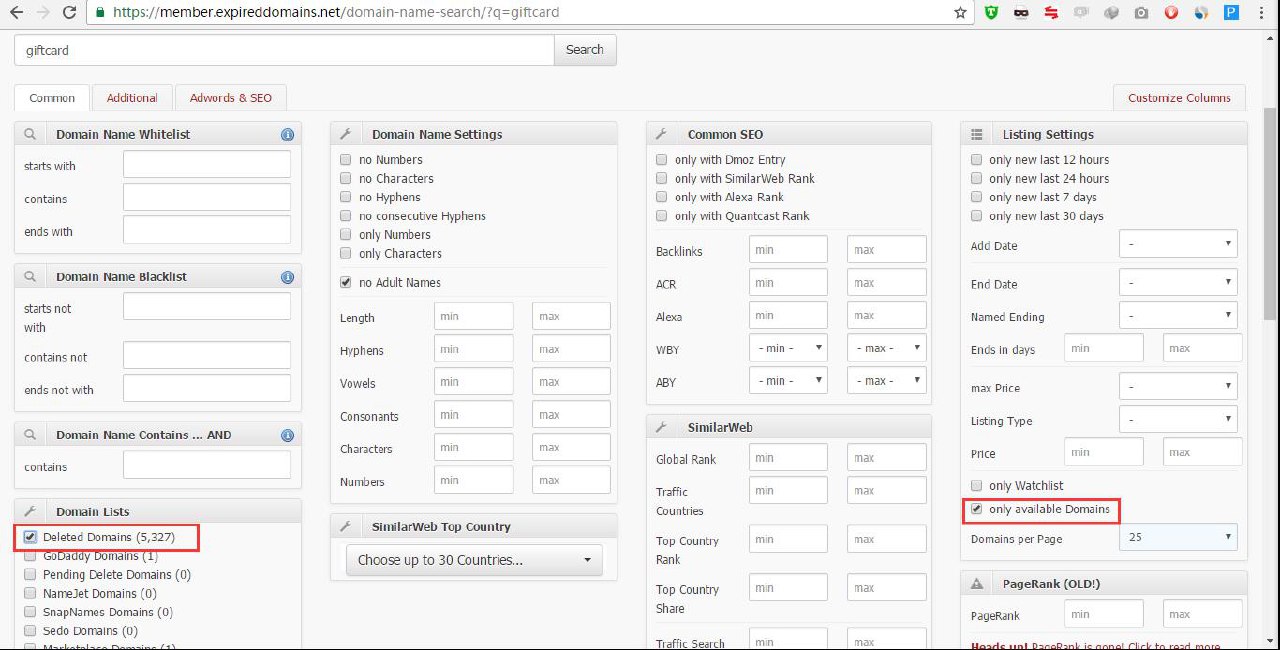
Task: Check only with Alexa Rank option
Action: point(662,197)
